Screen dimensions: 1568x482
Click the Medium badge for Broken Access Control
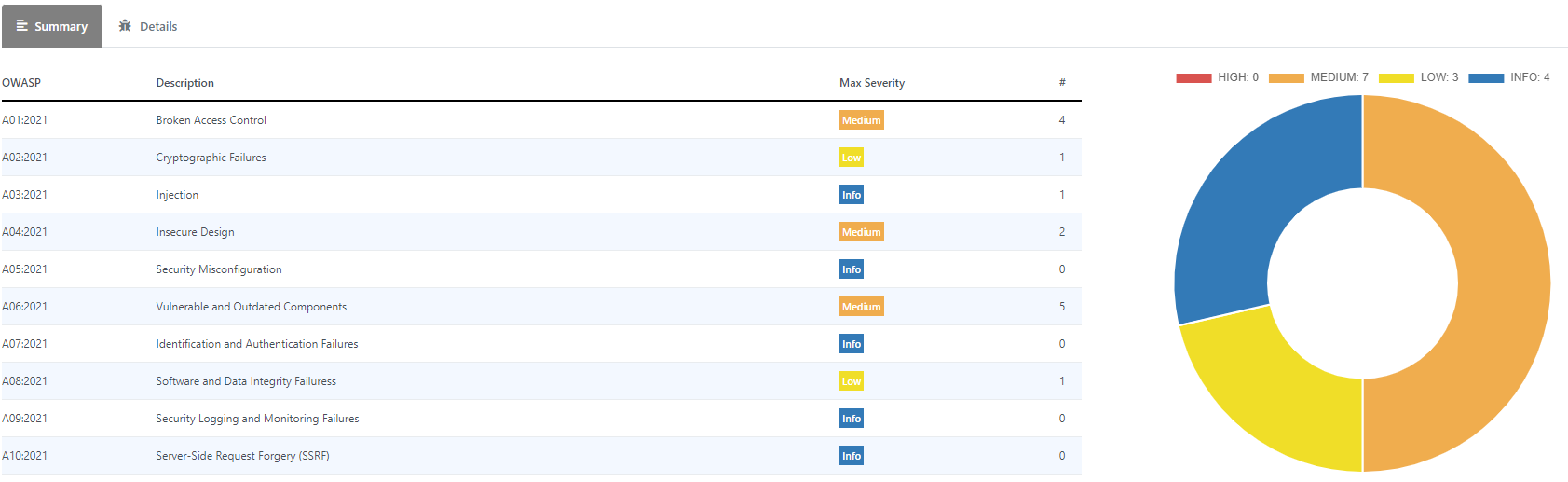pyautogui.click(x=861, y=120)
